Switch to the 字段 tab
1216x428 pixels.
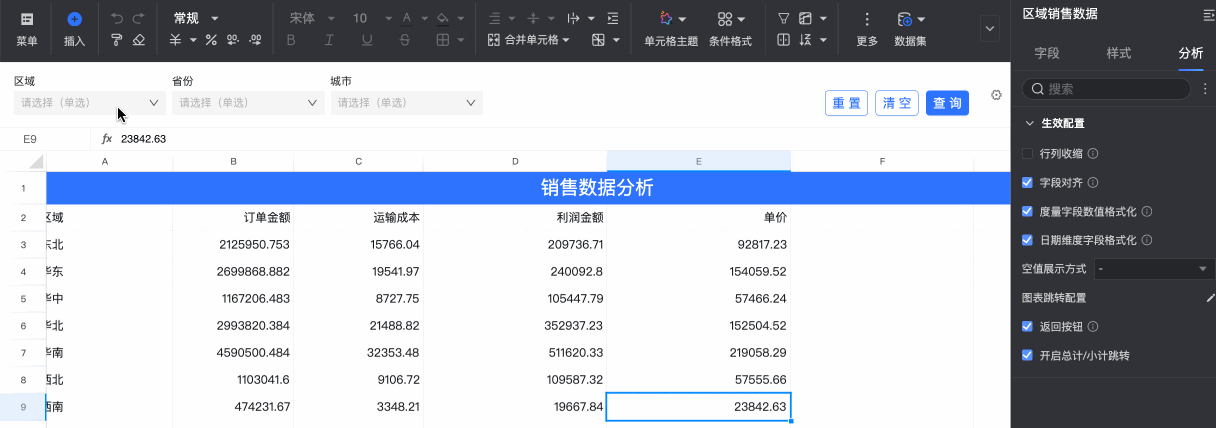1047,53
